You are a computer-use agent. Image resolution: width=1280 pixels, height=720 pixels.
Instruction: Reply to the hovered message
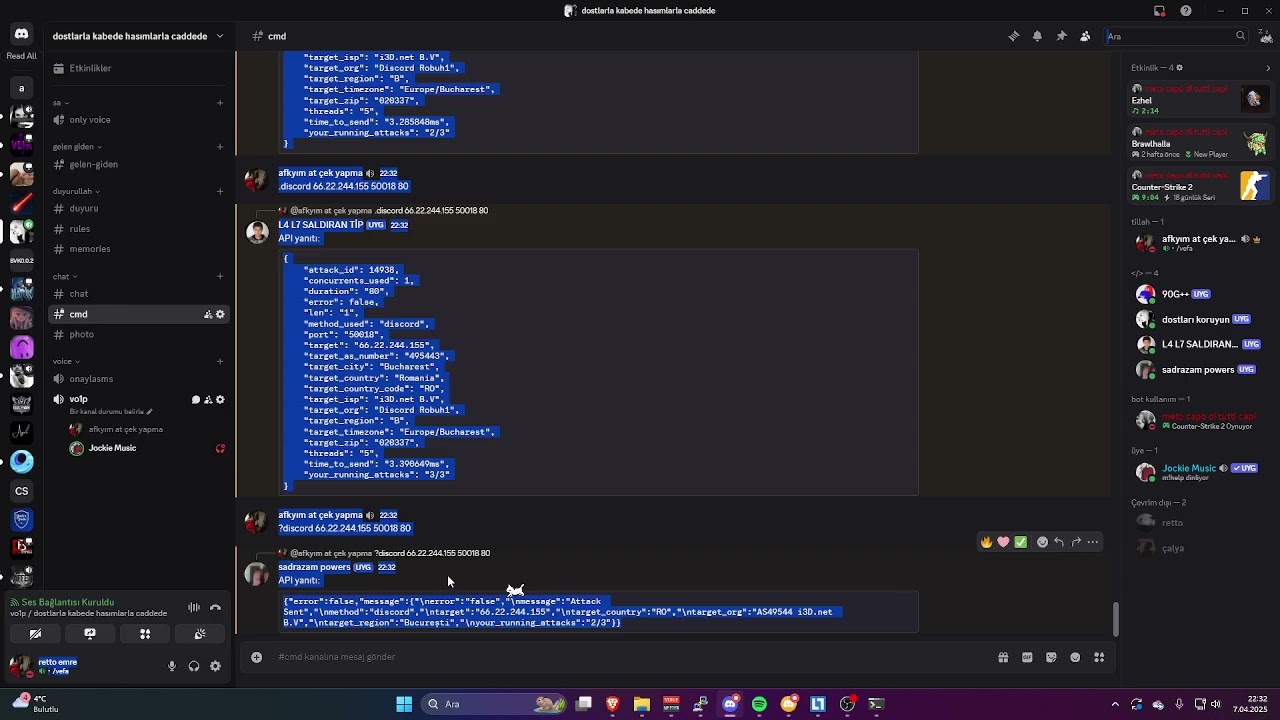[x=1059, y=542]
